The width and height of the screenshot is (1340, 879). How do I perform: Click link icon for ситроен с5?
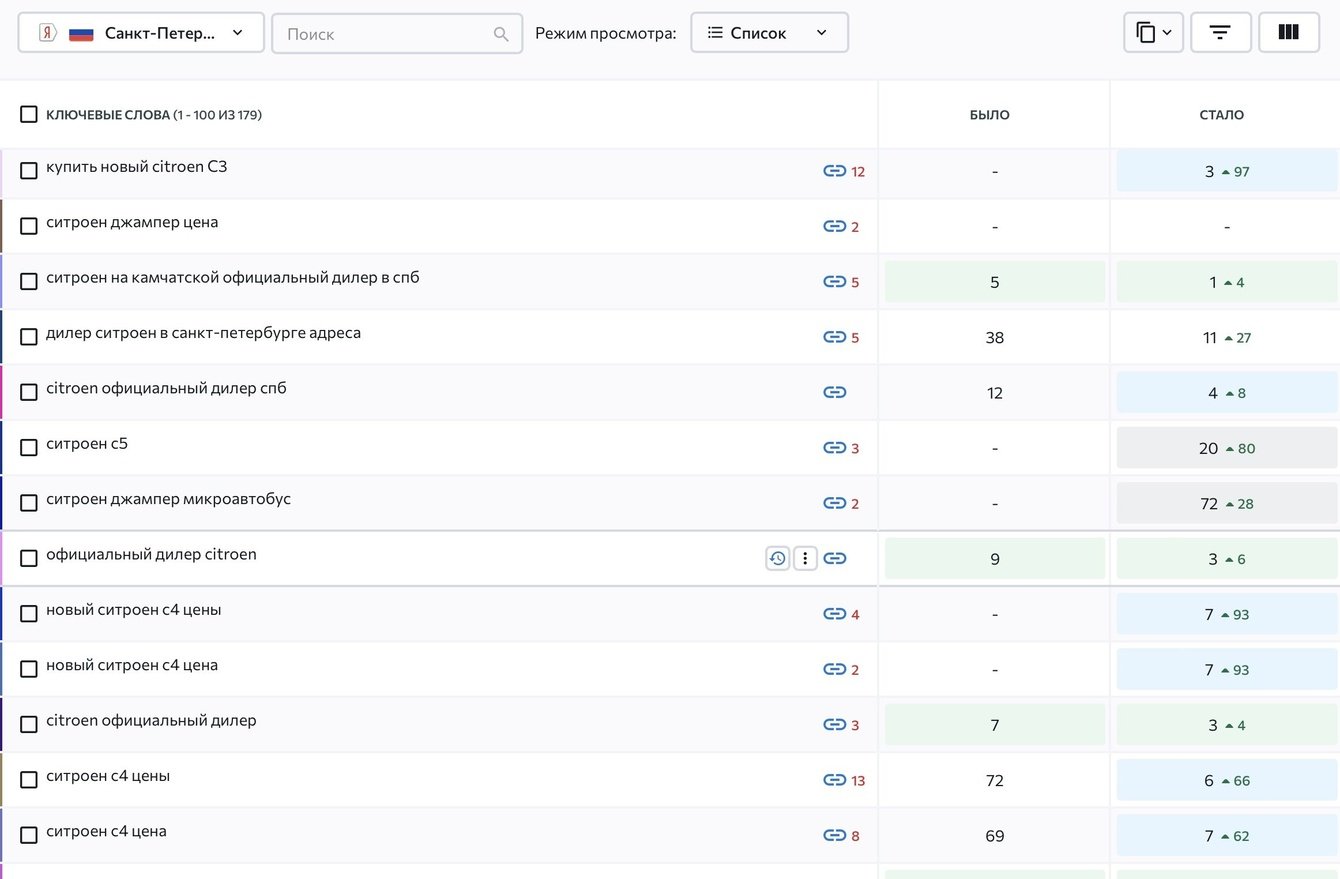tap(834, 448)
